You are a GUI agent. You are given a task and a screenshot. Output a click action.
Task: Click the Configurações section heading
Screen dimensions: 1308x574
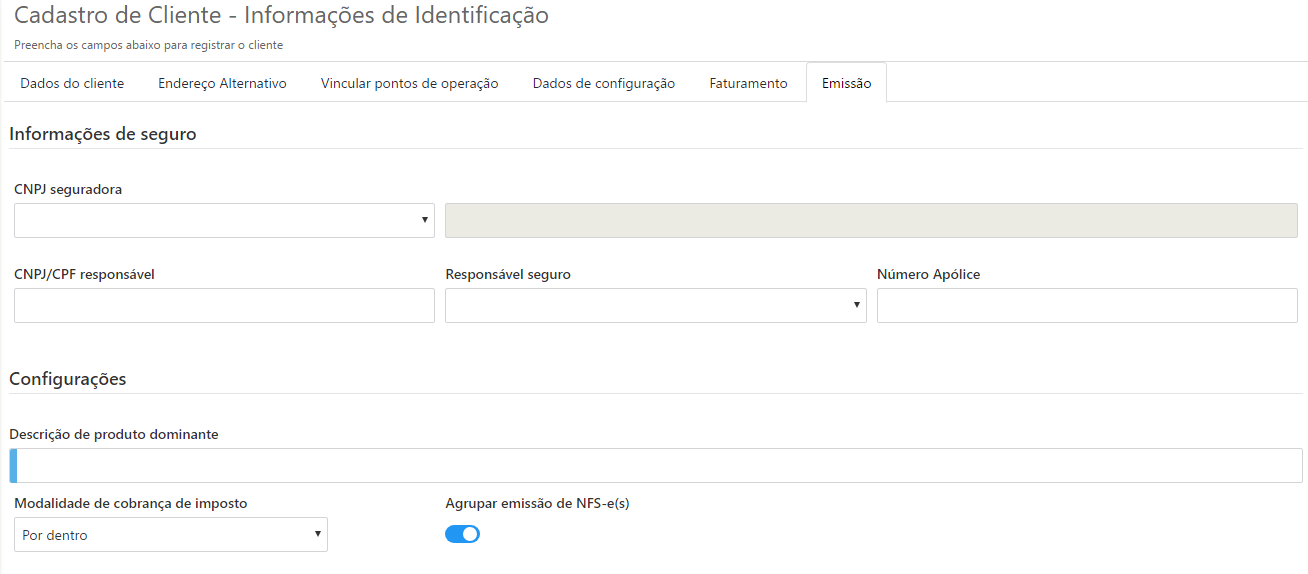(67, 379)
